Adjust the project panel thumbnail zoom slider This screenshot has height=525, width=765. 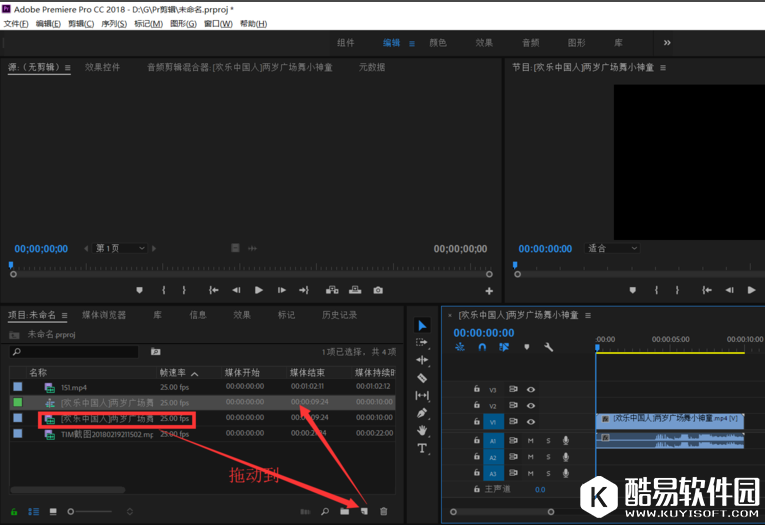70,511
